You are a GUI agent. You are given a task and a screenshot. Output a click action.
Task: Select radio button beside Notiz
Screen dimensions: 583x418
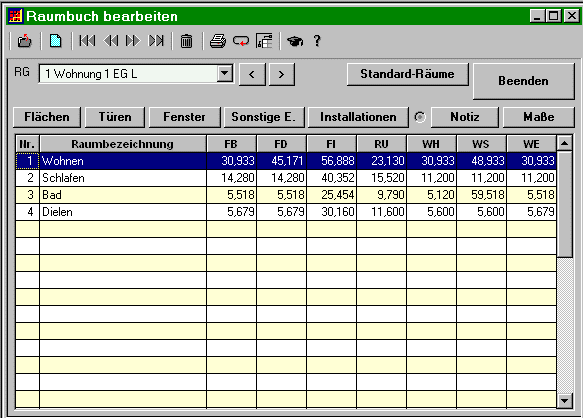[x=420, y=117]
